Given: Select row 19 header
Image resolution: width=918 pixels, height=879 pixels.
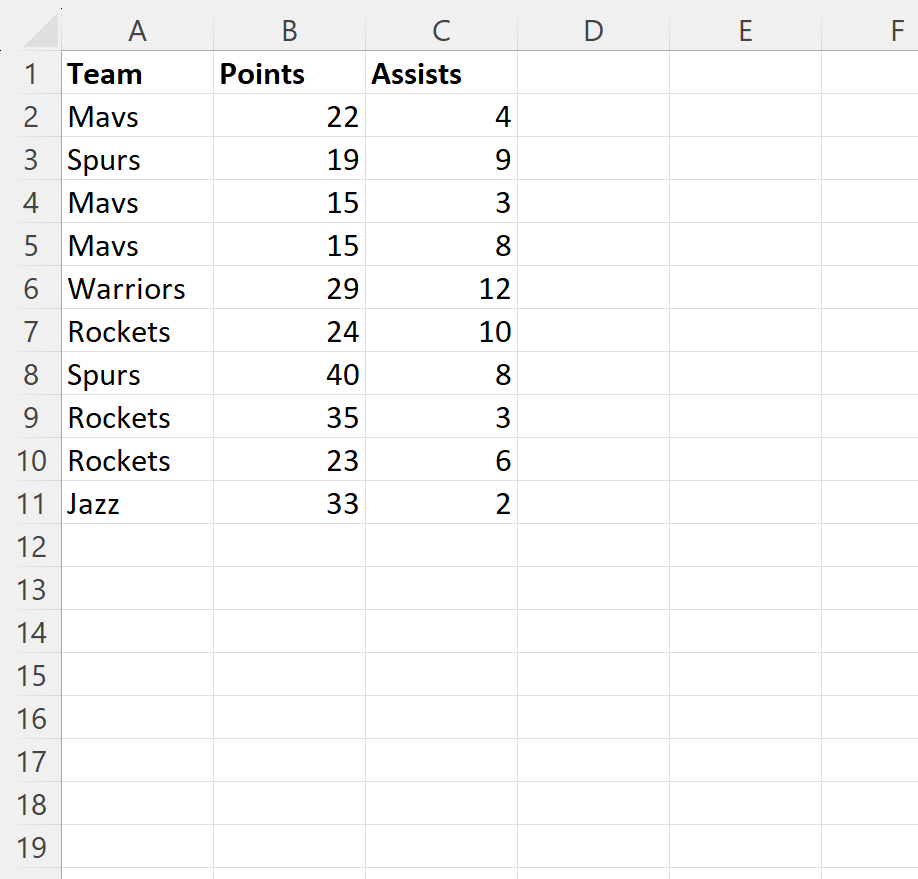Looking at the screenshot, I should click(33, 847).
